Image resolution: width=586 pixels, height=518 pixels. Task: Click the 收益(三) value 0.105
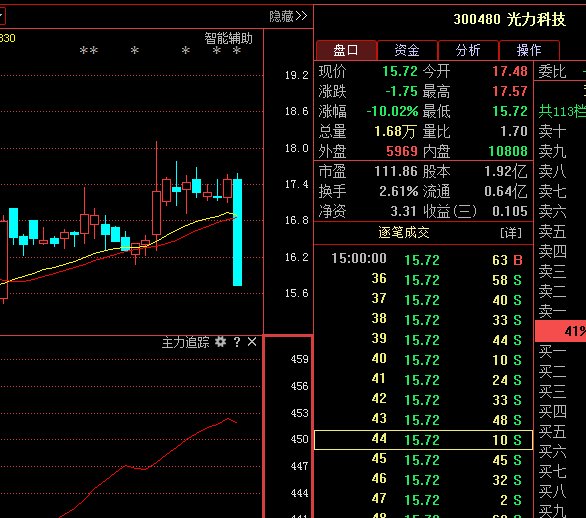point(510,212)
